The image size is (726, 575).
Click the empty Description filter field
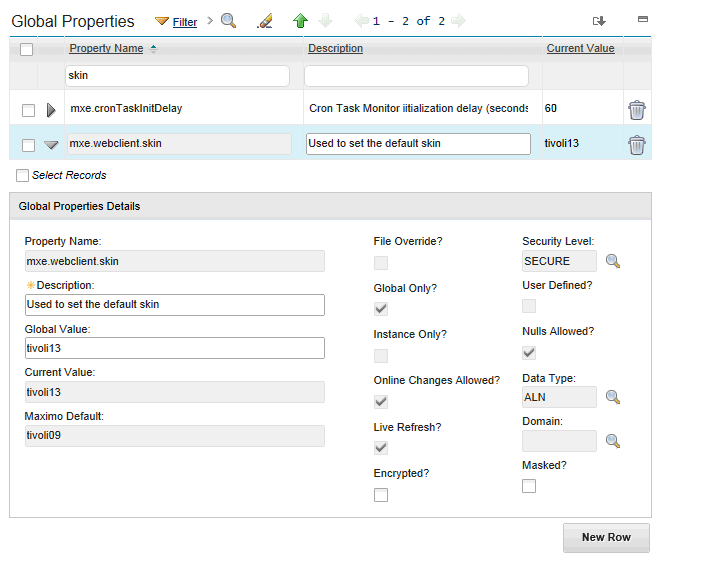pos(416,75)
